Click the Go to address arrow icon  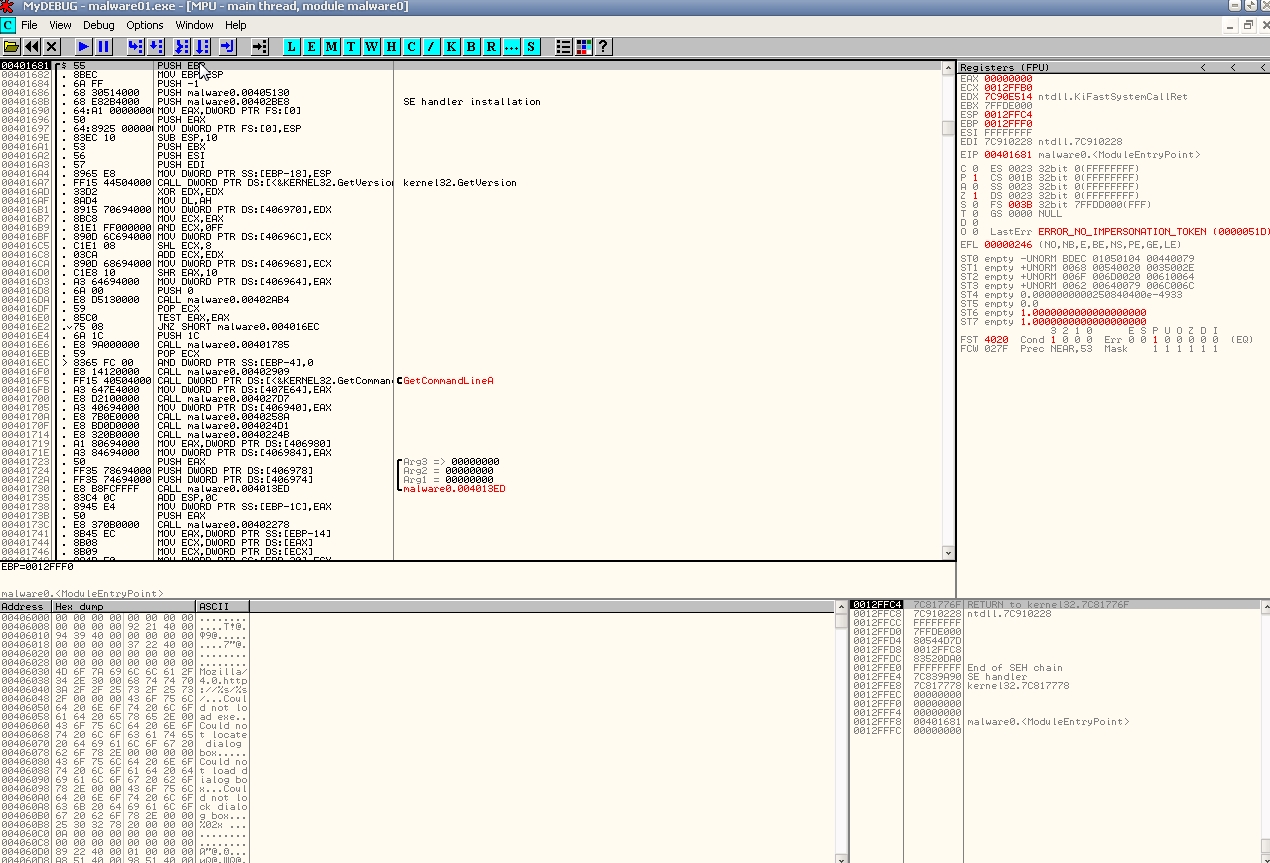coord(259,47)
